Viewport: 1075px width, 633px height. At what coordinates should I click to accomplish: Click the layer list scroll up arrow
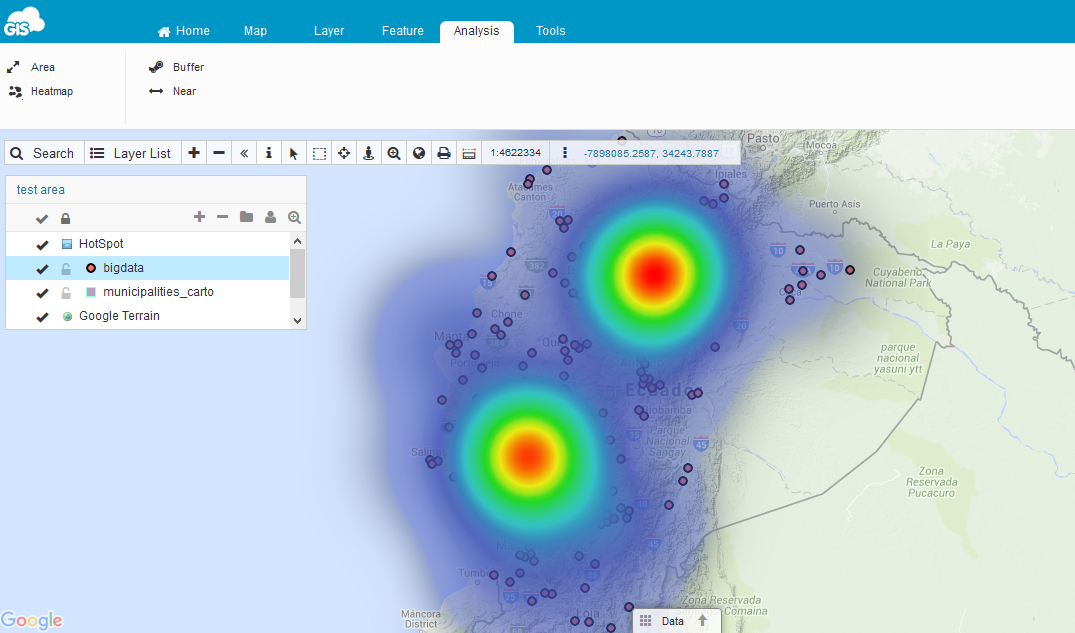[x=297, y=241]
